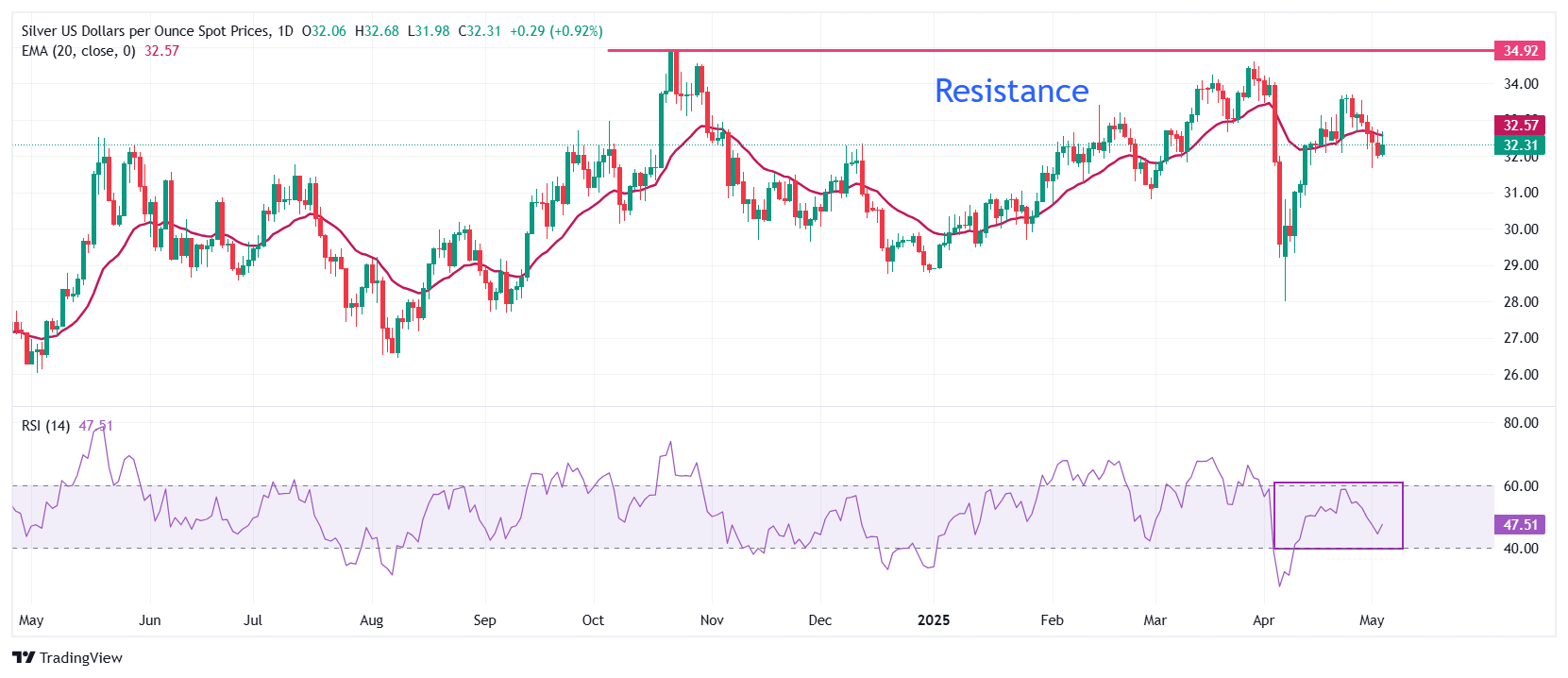
Task: Select the RSI (14) indicator legend
Action: pyautogui.click(x=45, y=426)
